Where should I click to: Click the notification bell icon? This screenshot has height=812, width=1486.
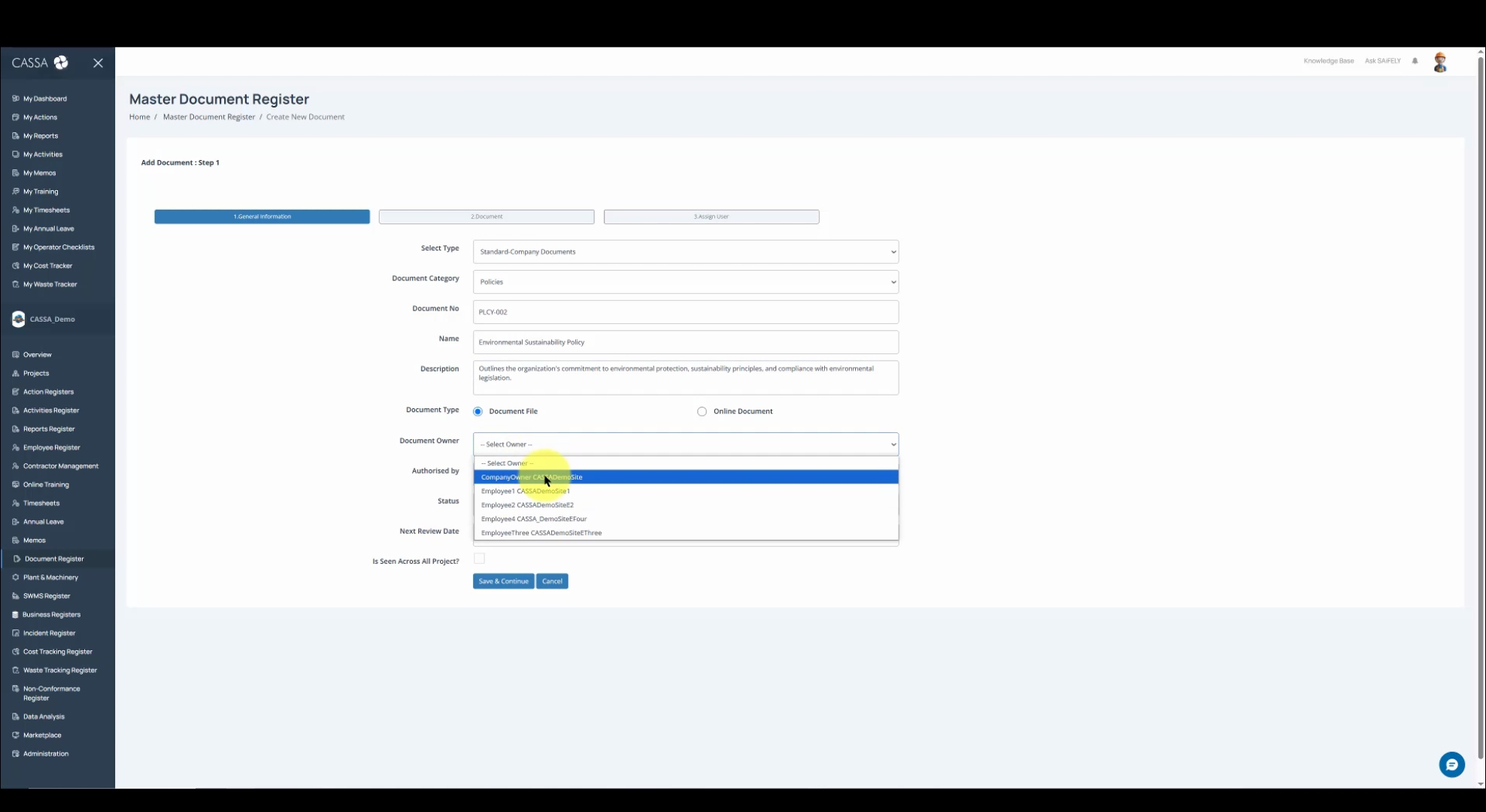1415,61
